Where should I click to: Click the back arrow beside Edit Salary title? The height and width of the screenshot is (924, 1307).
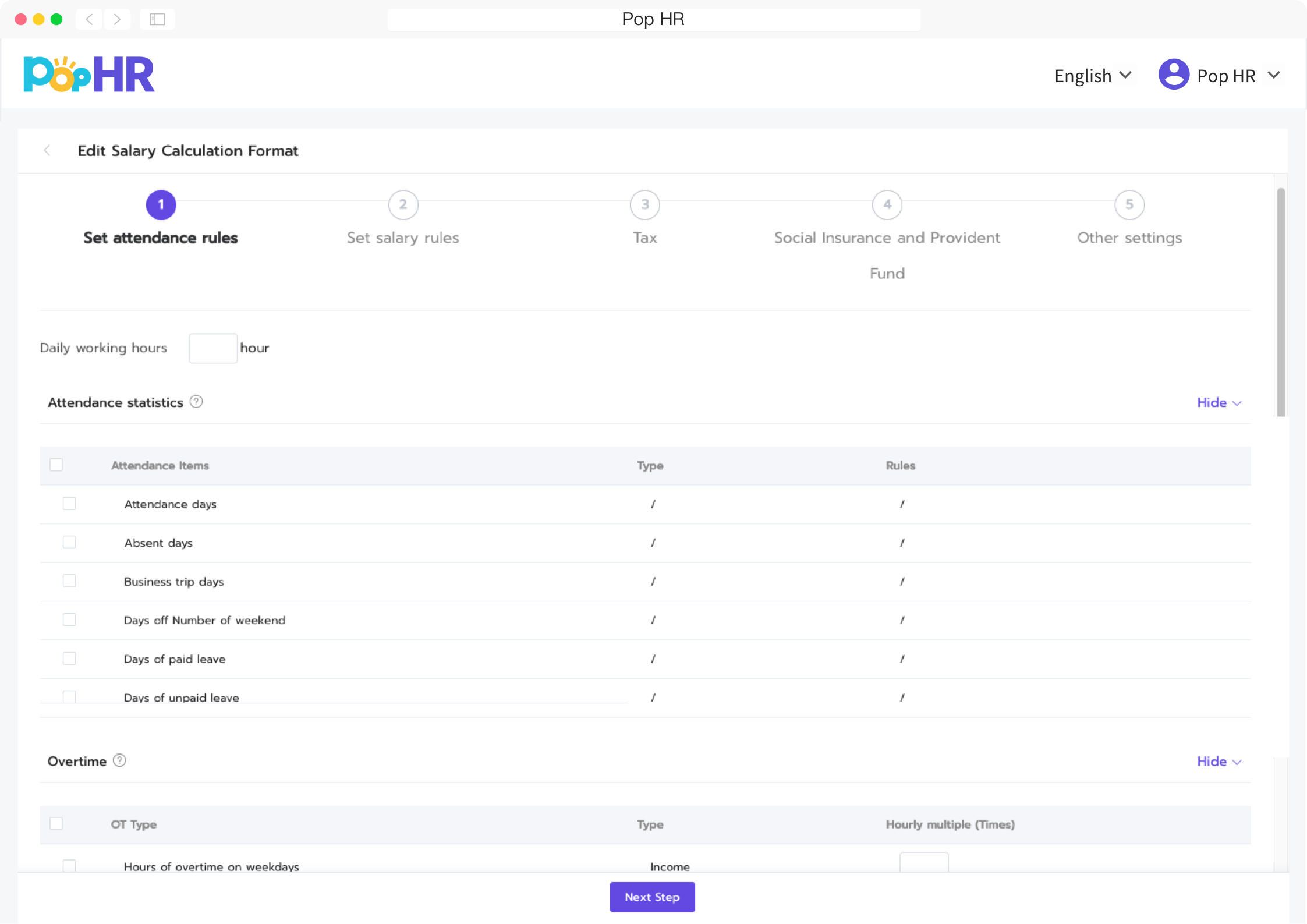47,151
